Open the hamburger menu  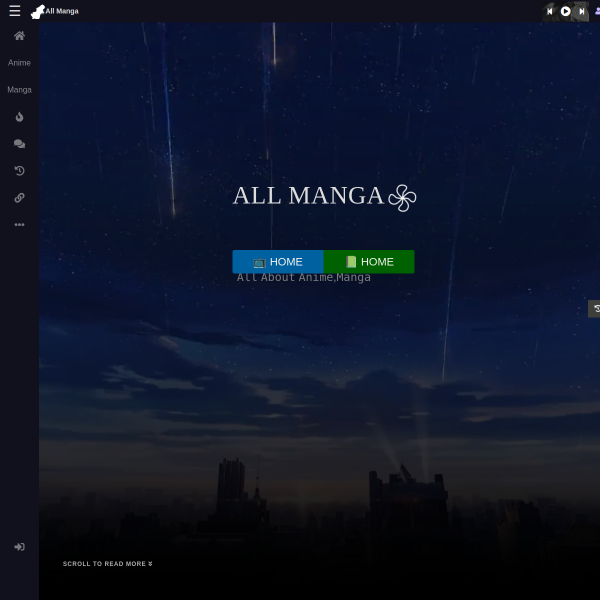click(x=15, y=11)
